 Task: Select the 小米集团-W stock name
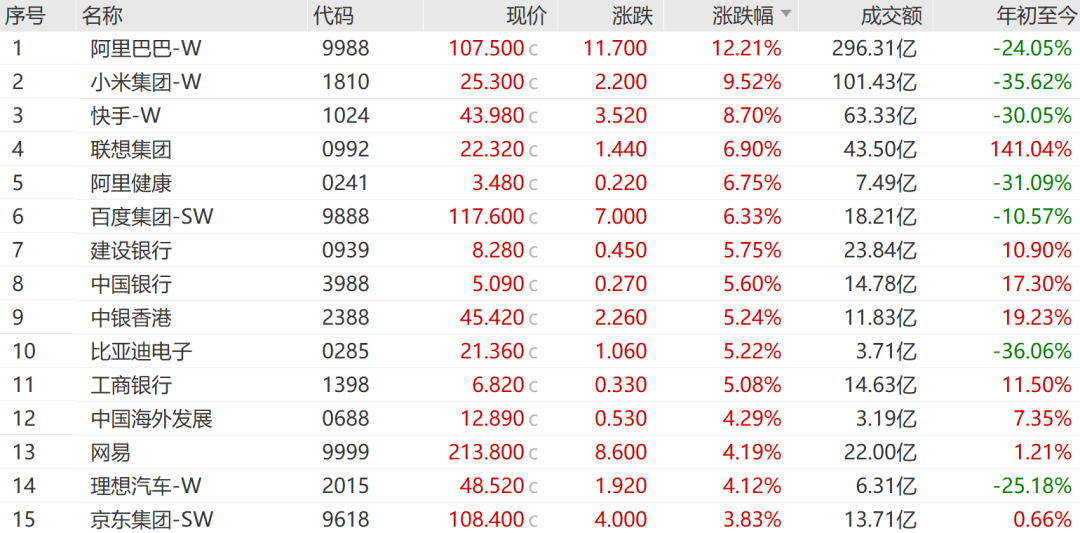[x=146, y=82]
